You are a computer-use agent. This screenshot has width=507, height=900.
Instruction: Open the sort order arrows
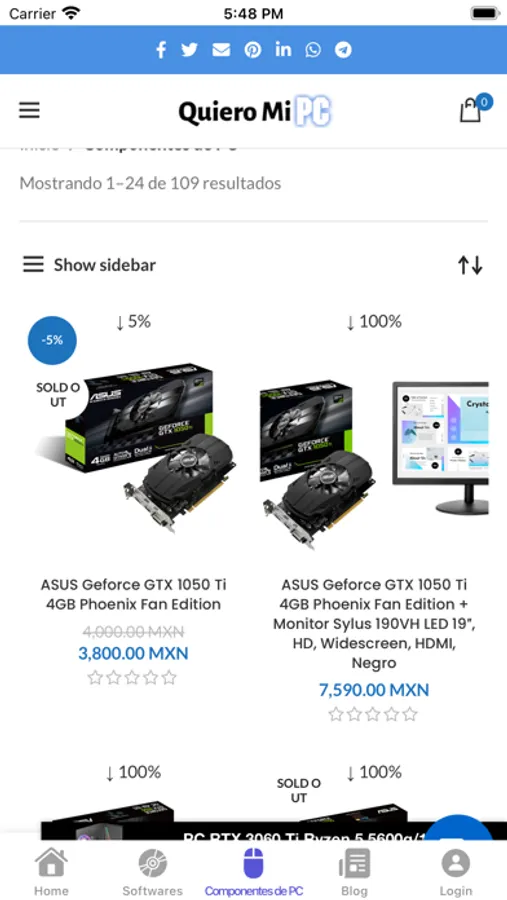pyautogui.click(x=470, y=265)
